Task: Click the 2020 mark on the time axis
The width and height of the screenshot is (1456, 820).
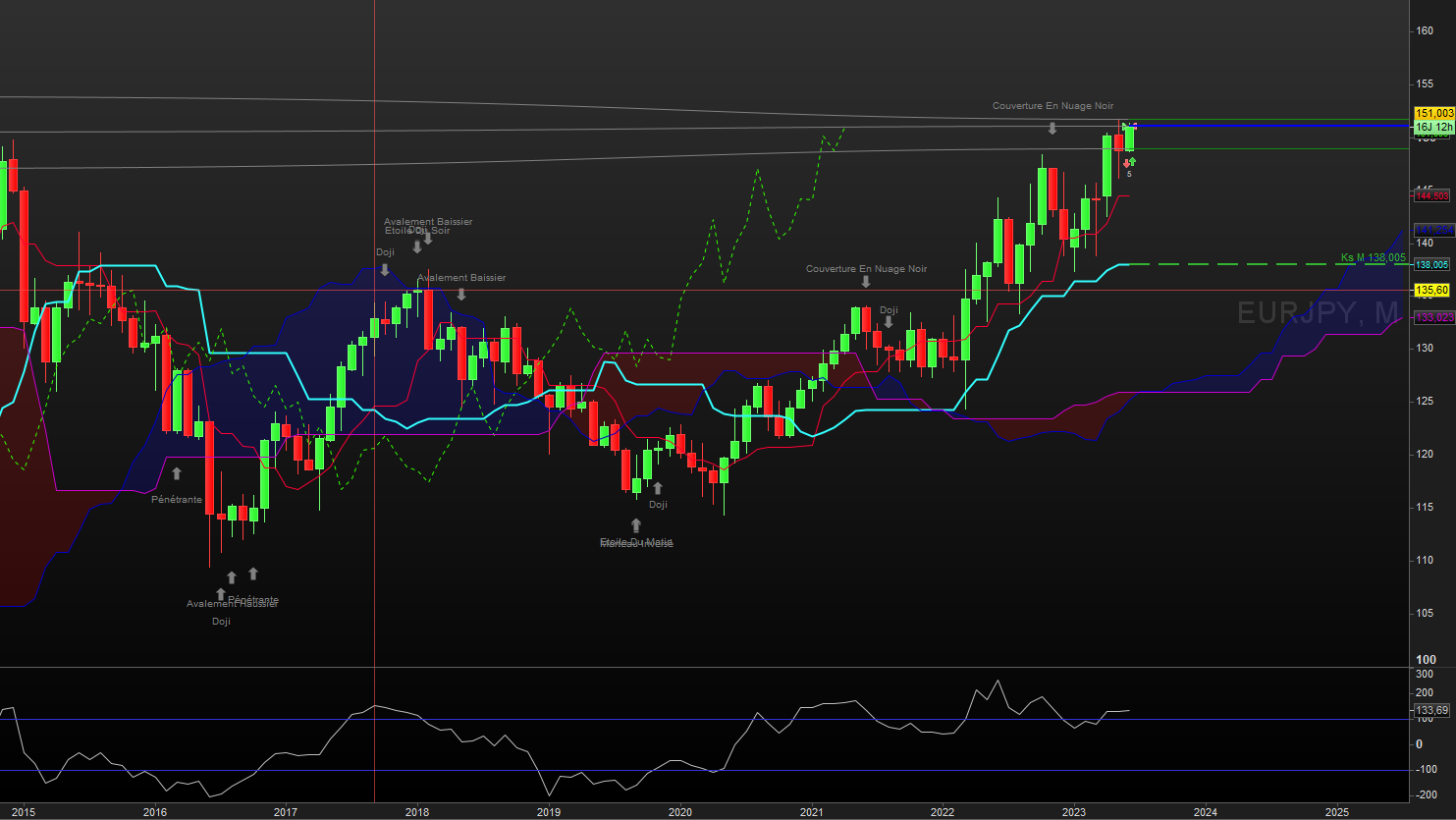Action: click(x=679, y=812)
